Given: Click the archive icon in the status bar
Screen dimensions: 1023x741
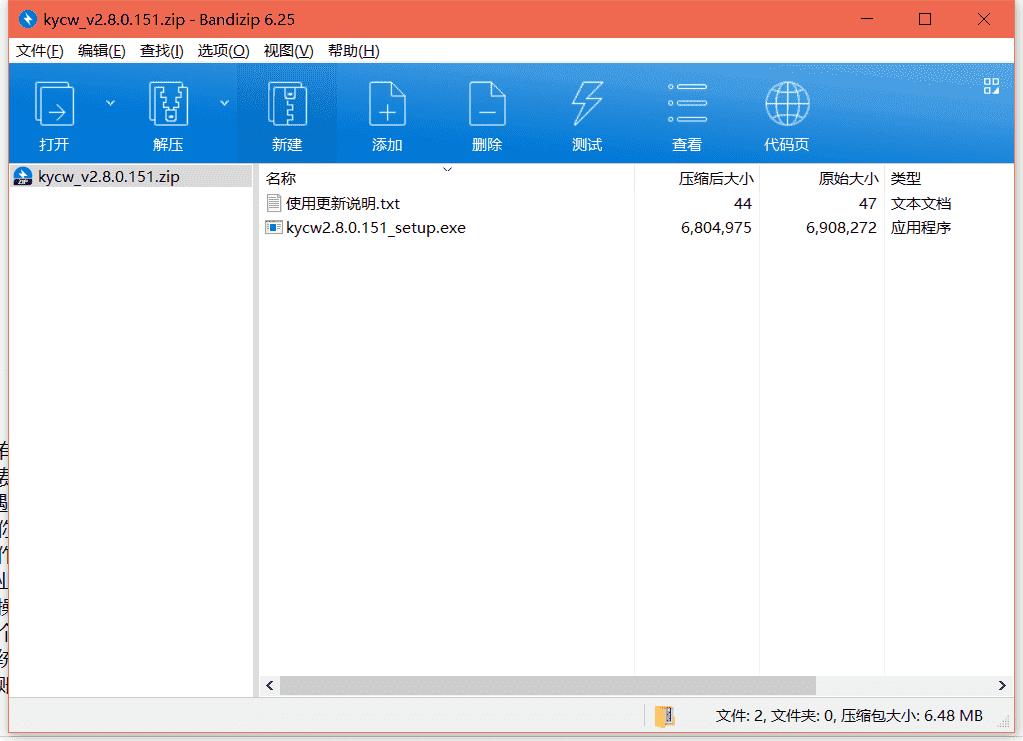Looking at the screenshot, I should [664, 716].
